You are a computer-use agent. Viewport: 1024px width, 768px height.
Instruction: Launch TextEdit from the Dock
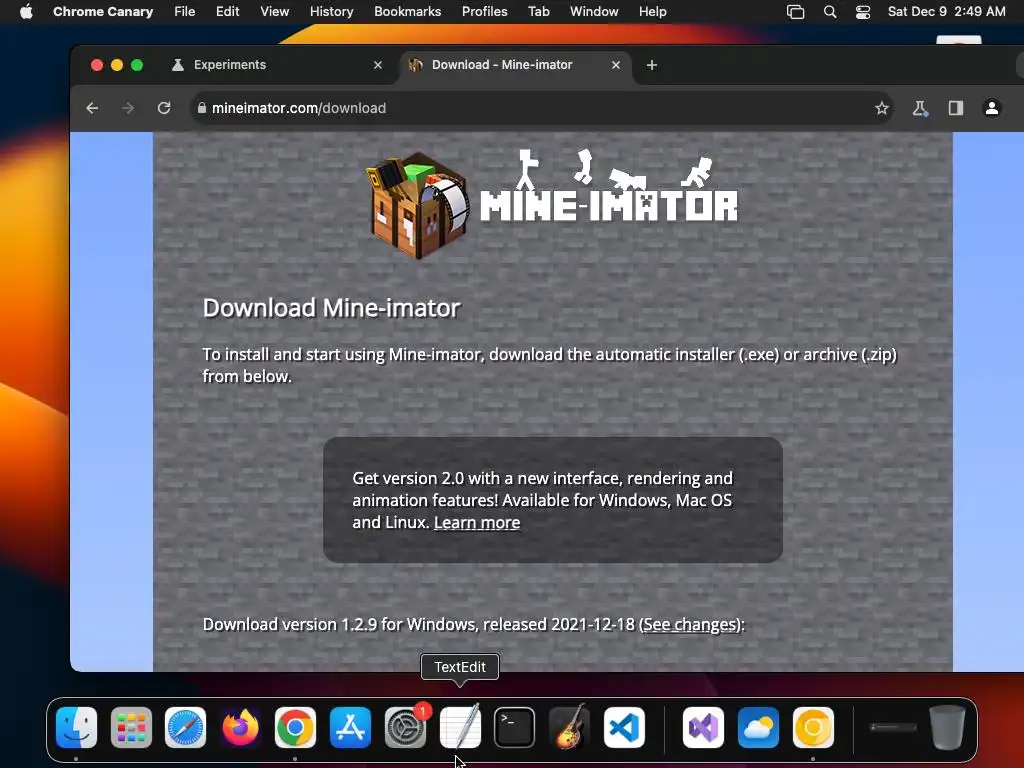(x=460, y=728)
